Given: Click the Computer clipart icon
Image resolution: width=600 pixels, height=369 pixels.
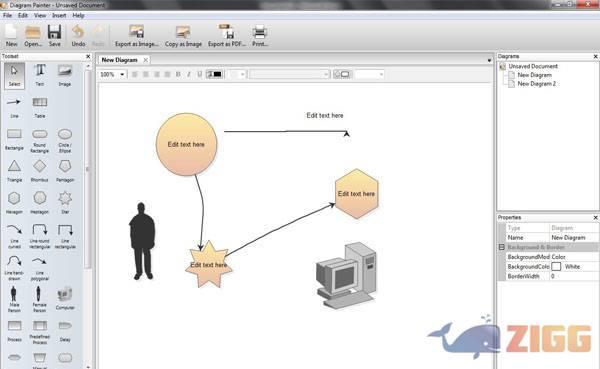Looking at the screenshot, I should coord(65,299).
